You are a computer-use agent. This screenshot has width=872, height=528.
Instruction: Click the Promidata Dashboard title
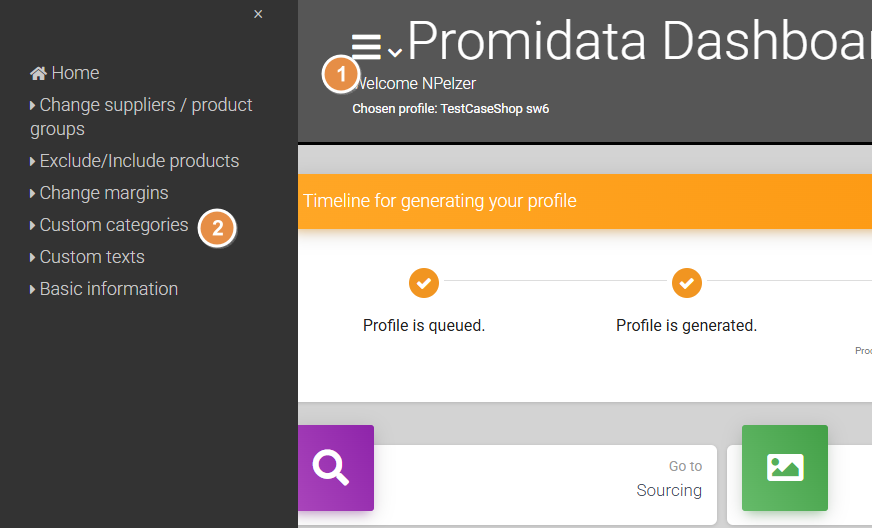(x=640, y=42)
